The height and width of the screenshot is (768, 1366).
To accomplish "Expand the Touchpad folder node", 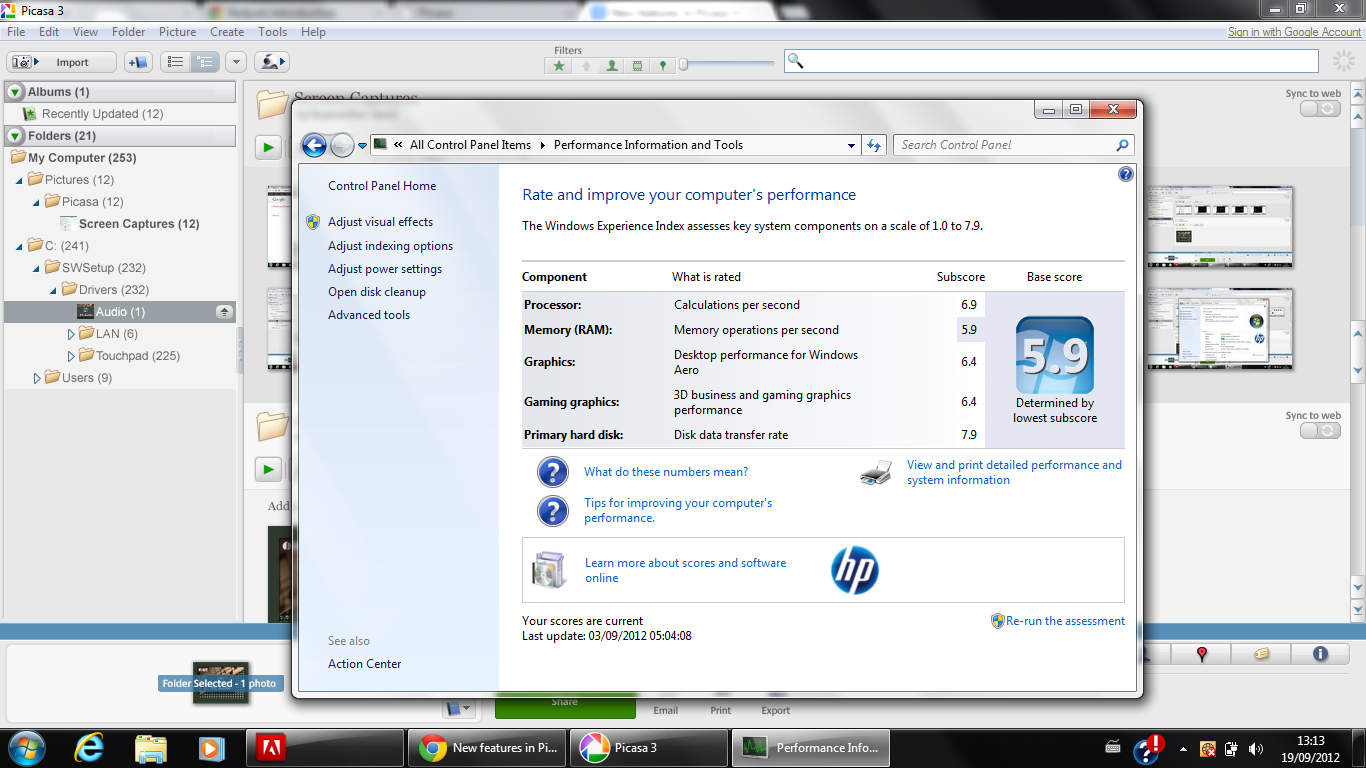I will (x=71, y=356).
